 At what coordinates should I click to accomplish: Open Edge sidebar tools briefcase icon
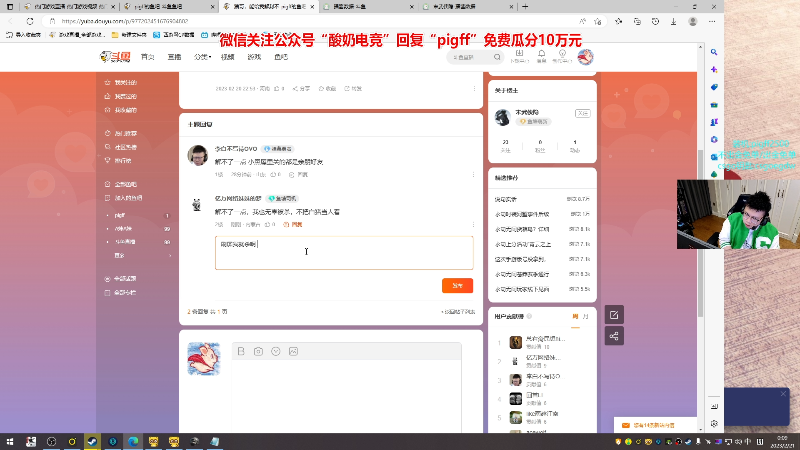tap(714, 105)
